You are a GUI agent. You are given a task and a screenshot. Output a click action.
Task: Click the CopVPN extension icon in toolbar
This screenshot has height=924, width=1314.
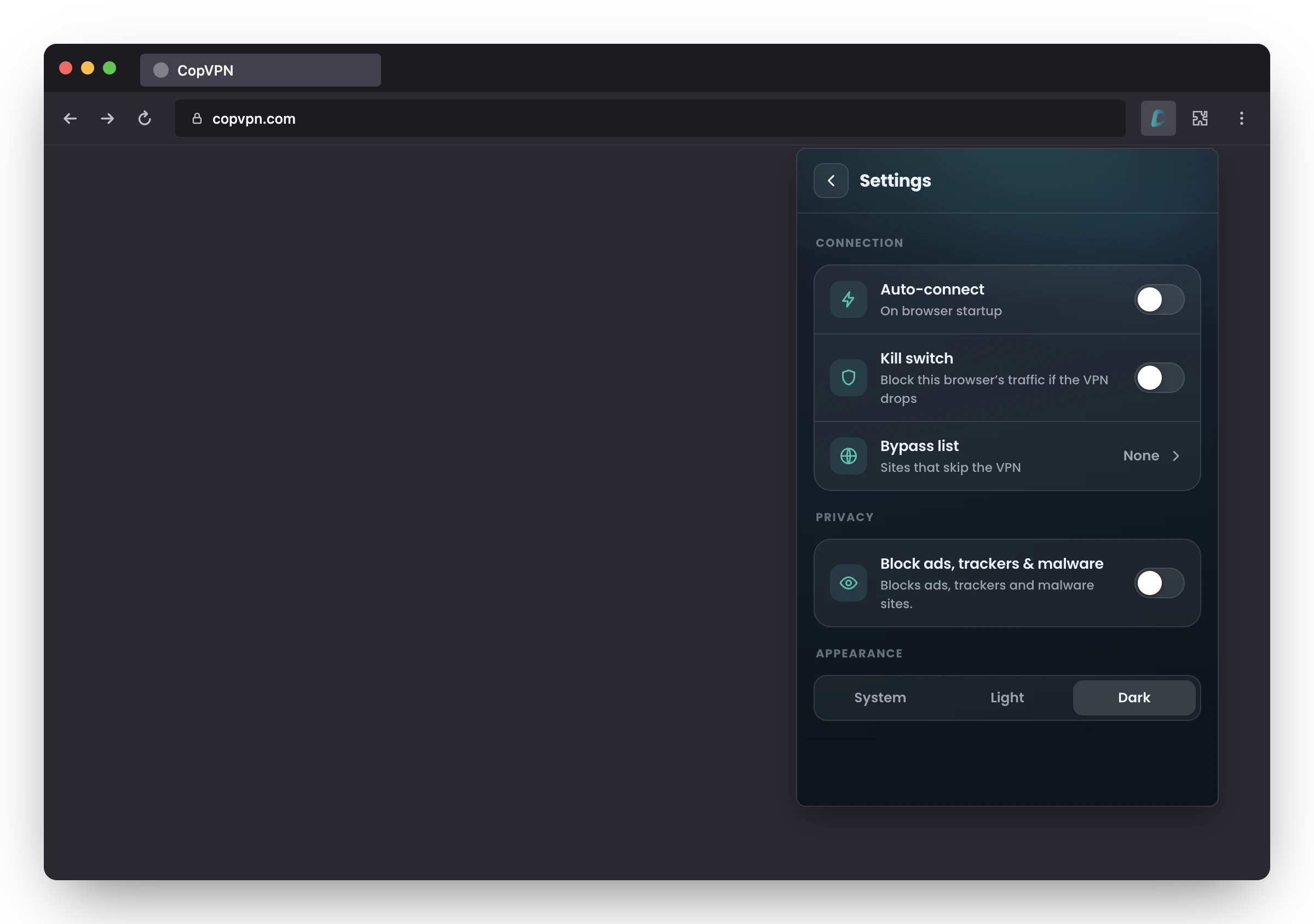[x=1158, y=118]
